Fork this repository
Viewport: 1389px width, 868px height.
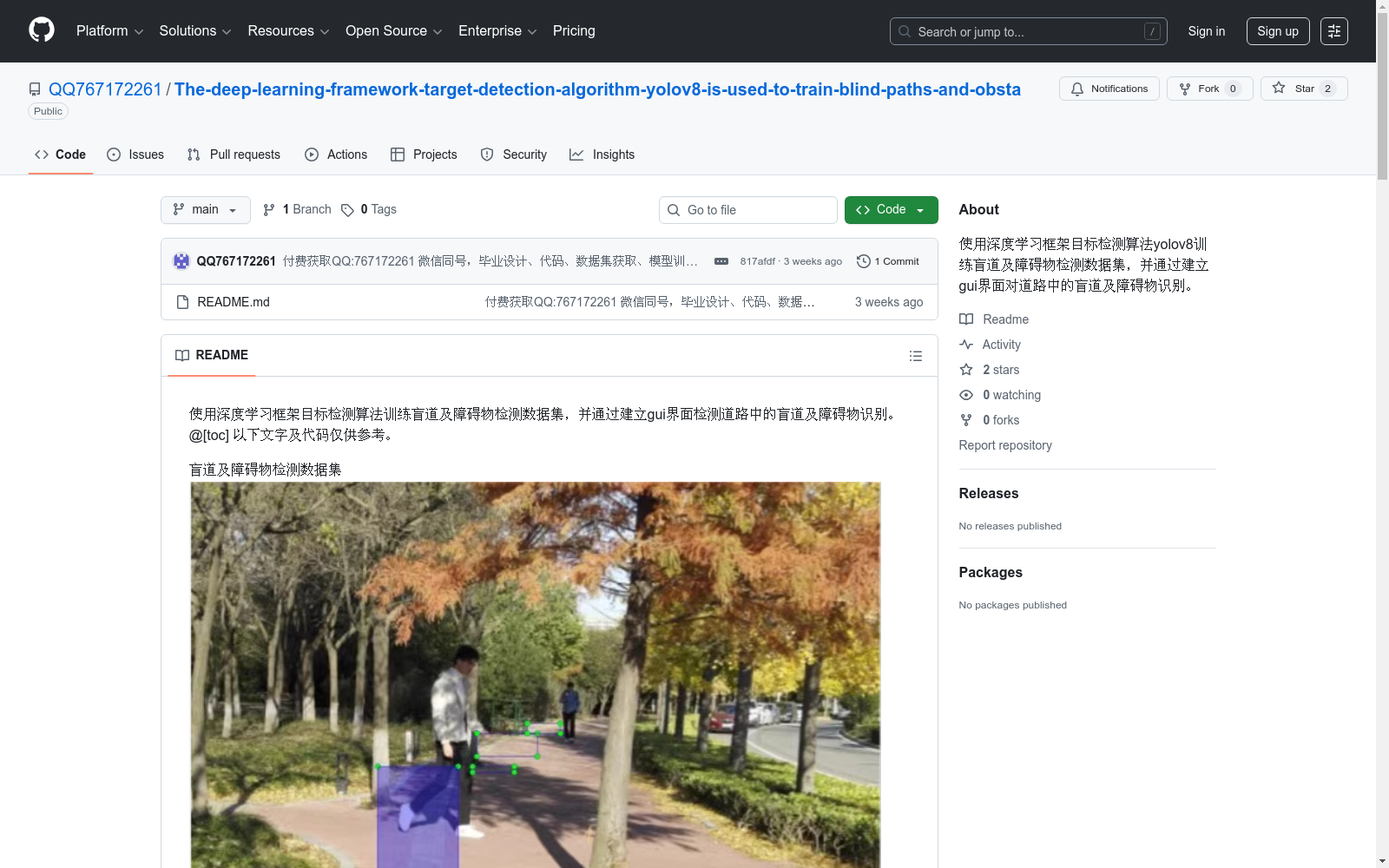tap(1210, 89)
